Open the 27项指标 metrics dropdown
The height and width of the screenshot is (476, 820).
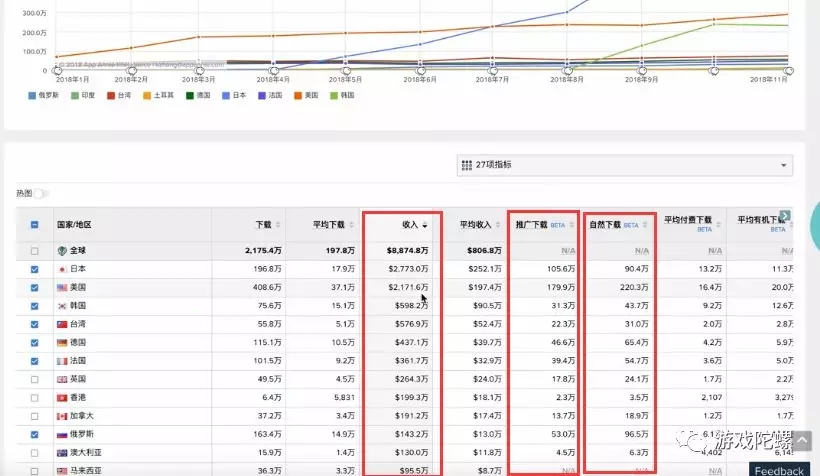click(624, 165)
